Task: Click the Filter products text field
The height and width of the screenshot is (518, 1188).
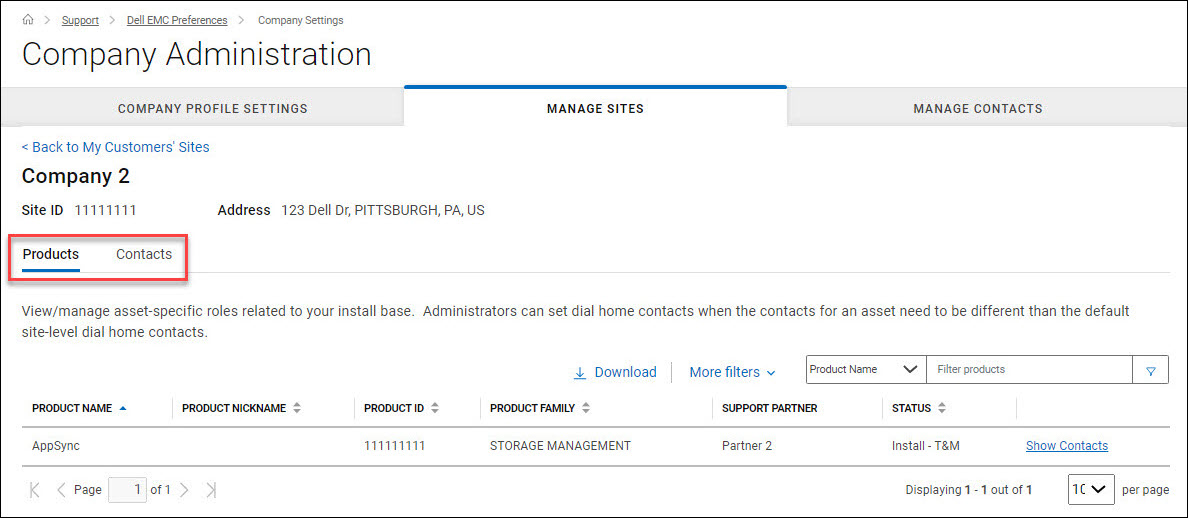Action: coord(1029,370)
